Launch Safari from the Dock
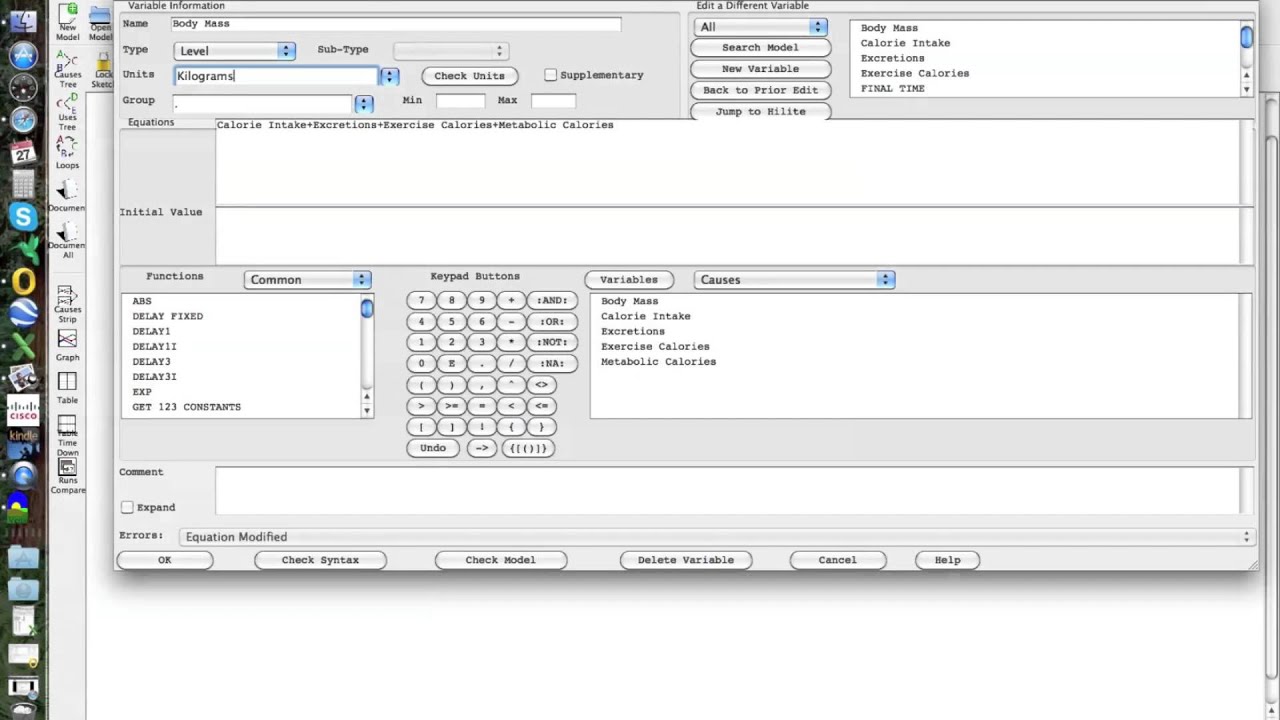 (x=23, y=121)
